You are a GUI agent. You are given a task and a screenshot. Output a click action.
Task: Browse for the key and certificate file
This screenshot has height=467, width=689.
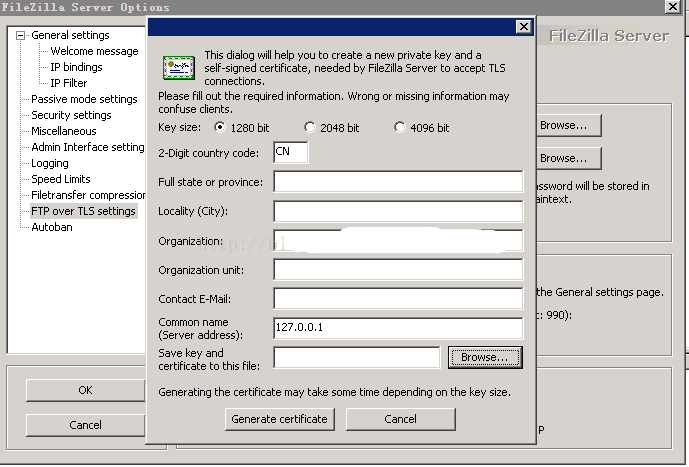(485, 357)
